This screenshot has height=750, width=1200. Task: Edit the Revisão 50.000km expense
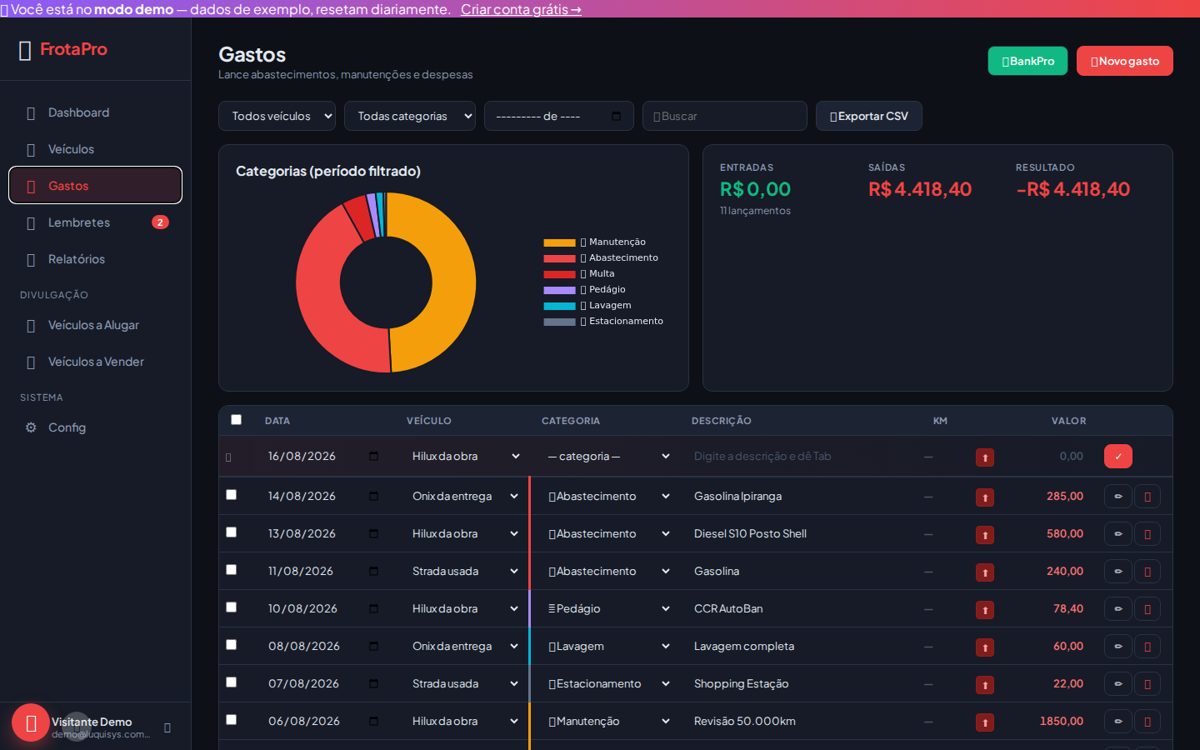1118,721
